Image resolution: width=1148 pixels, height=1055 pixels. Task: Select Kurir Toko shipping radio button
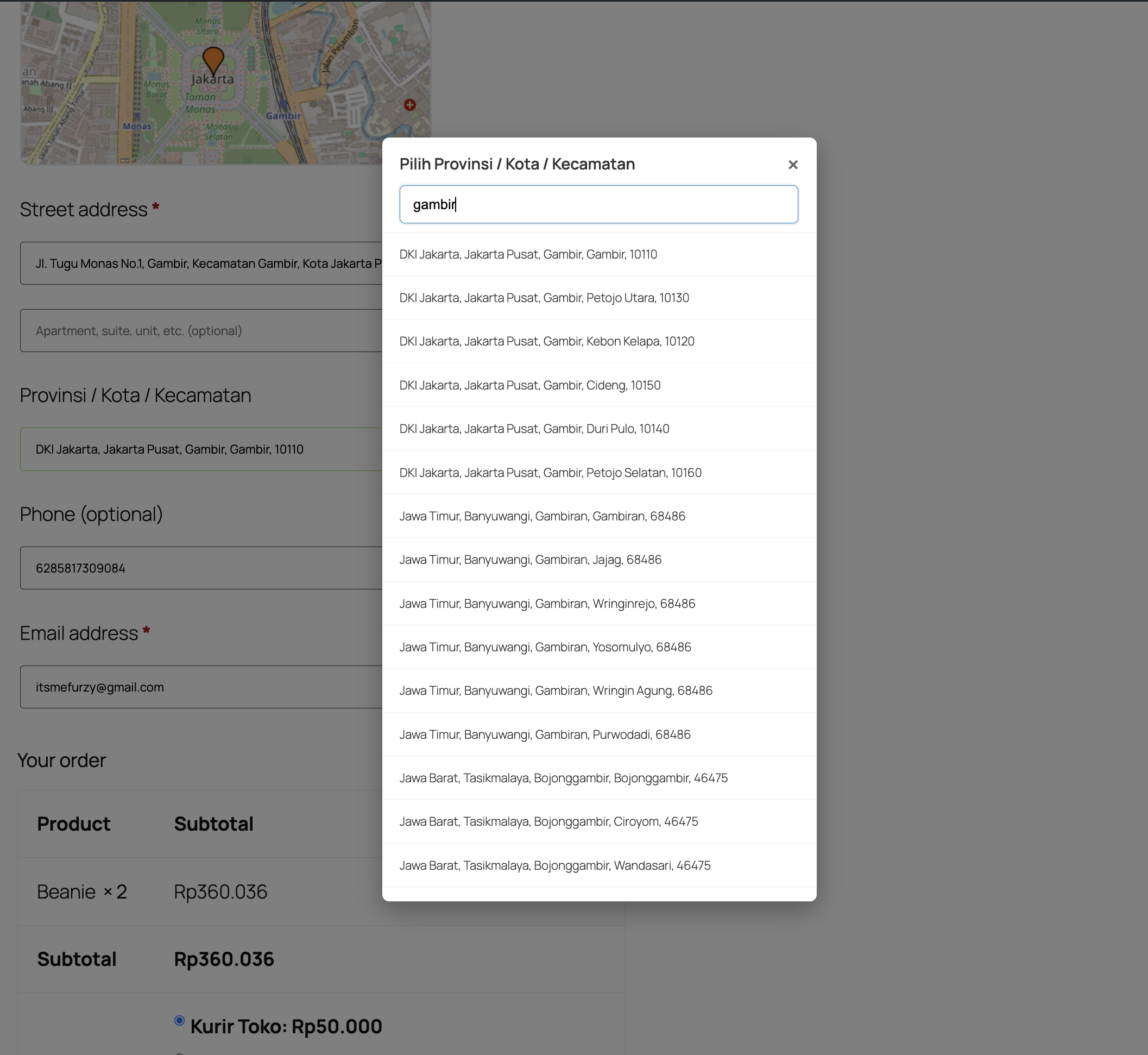(179, 1021)
